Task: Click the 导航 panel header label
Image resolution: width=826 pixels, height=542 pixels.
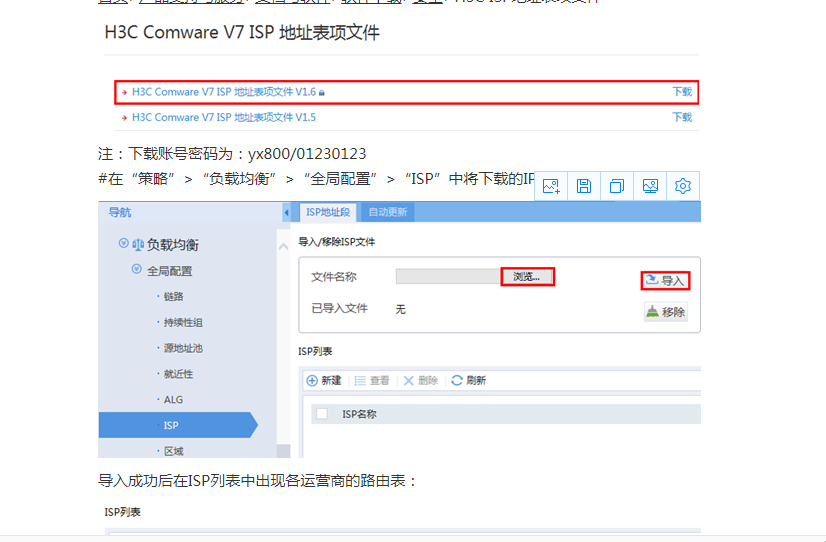Action: pos(120,212)
